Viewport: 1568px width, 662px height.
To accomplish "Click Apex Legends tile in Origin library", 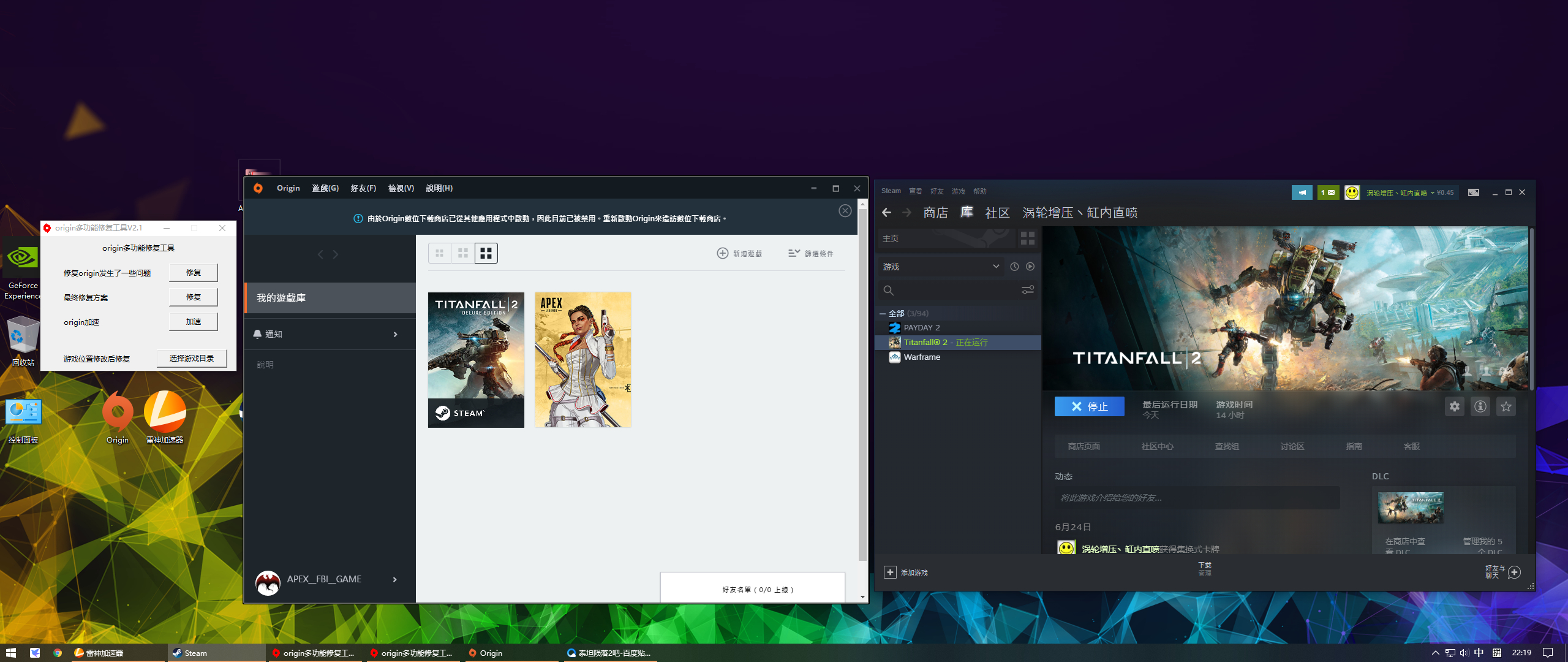I will 582,360.
